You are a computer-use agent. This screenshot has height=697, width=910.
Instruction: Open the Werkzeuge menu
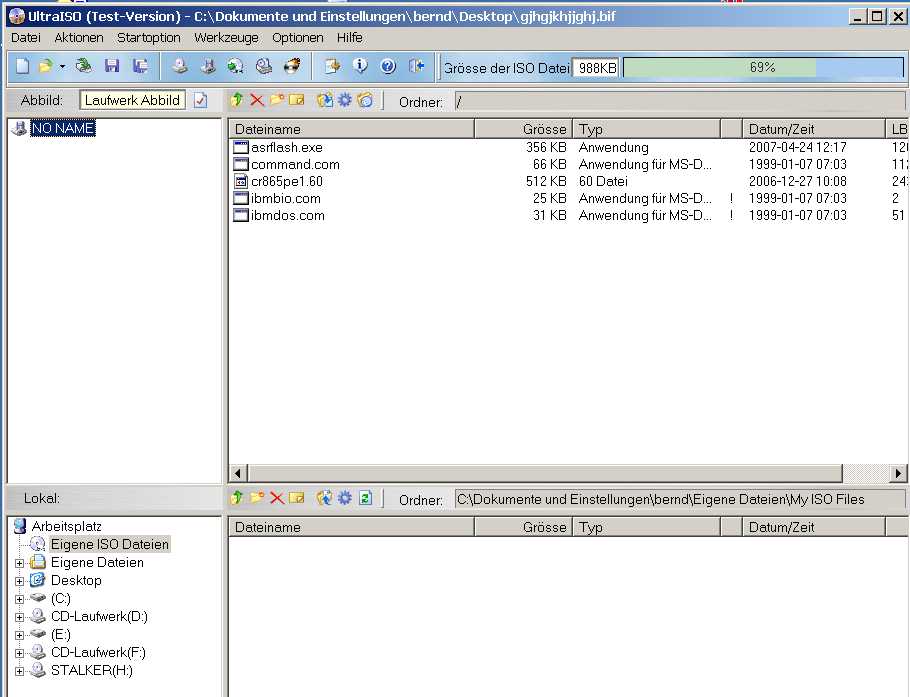(226, 38)
